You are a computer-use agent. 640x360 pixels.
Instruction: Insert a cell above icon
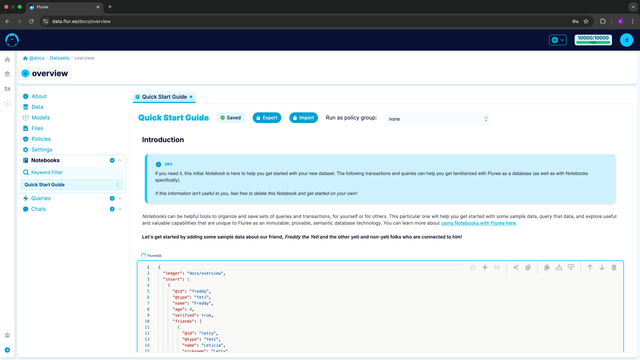coord(559,267)
